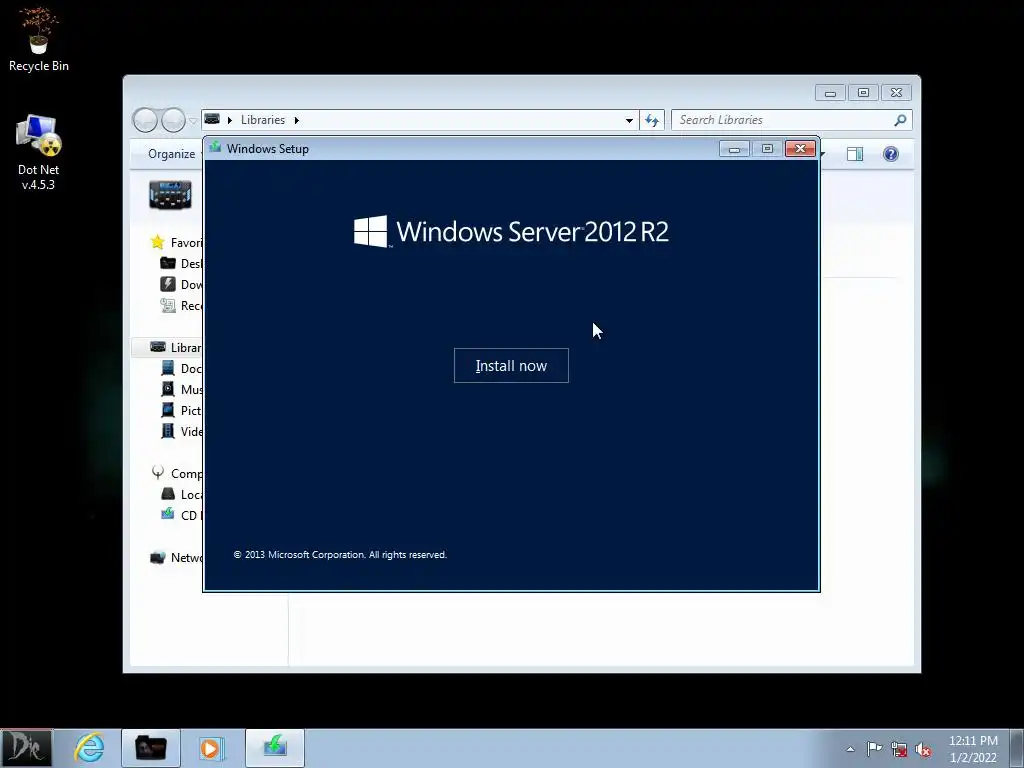1024x768 pixels.
Task: Click the Back button in Libraries window
Action: coord(145,120)
